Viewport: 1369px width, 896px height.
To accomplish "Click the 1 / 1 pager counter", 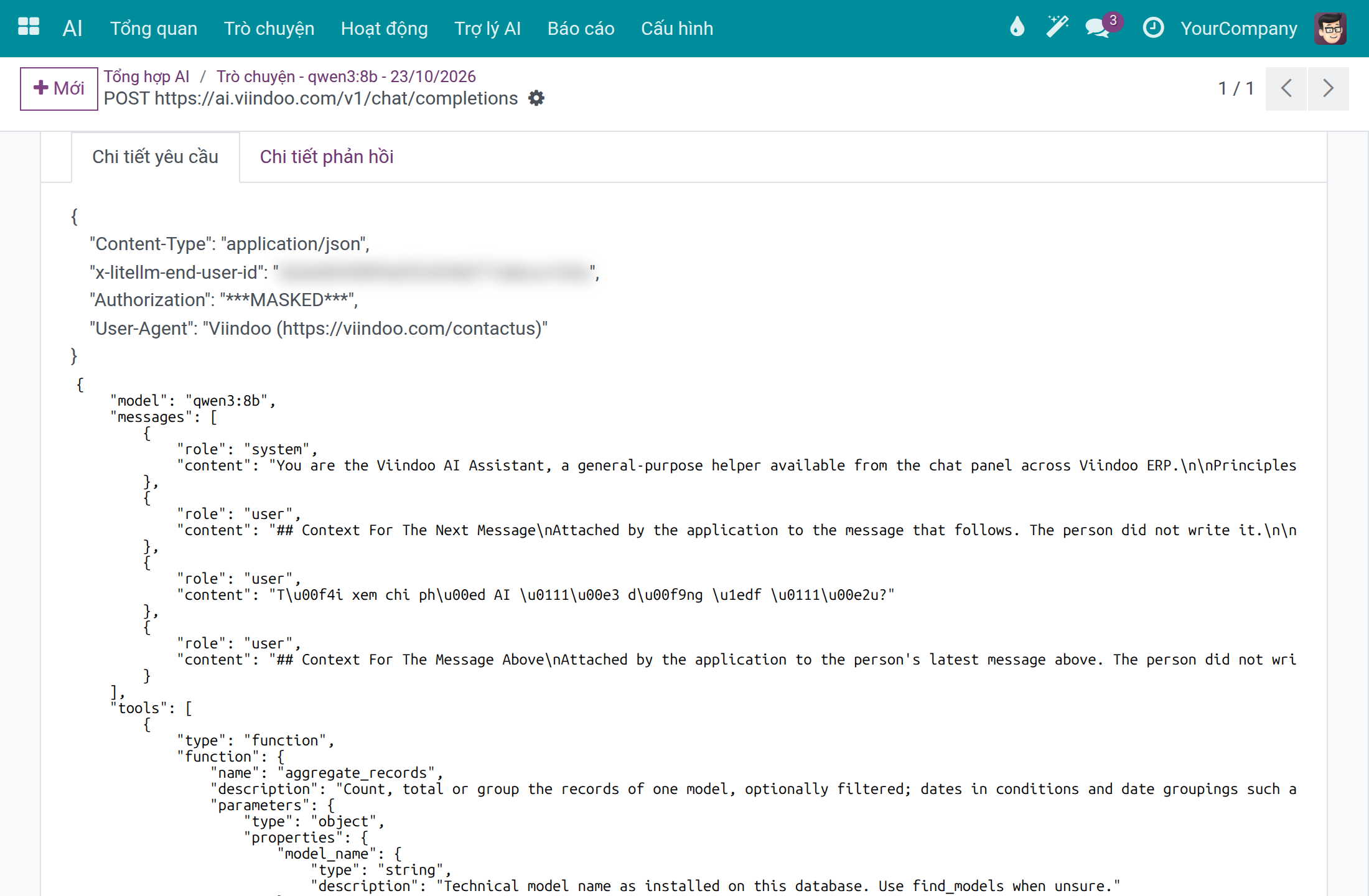I will (x=1236, y=88).
